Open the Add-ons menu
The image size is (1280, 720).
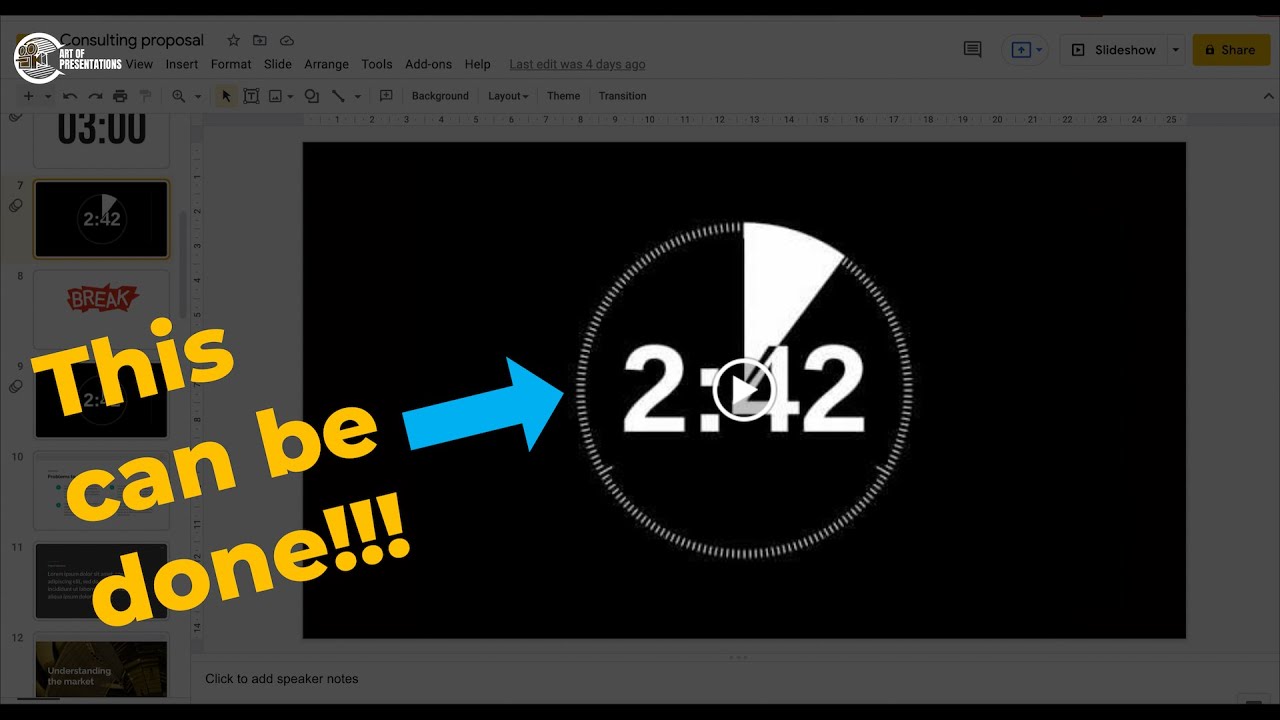[x=429, y=64]
